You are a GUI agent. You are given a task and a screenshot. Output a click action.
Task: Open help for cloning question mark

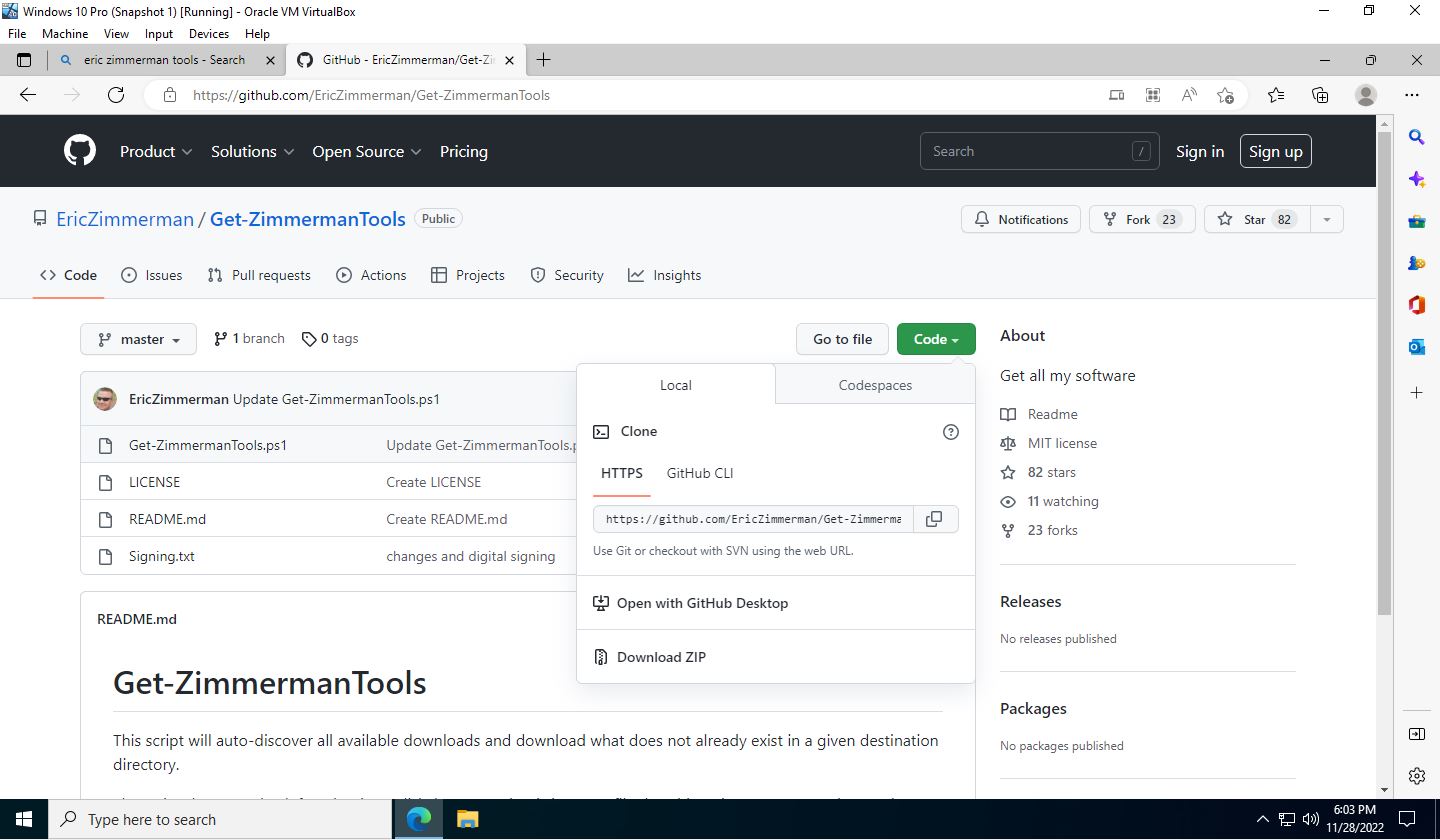(x=951, y=432)
